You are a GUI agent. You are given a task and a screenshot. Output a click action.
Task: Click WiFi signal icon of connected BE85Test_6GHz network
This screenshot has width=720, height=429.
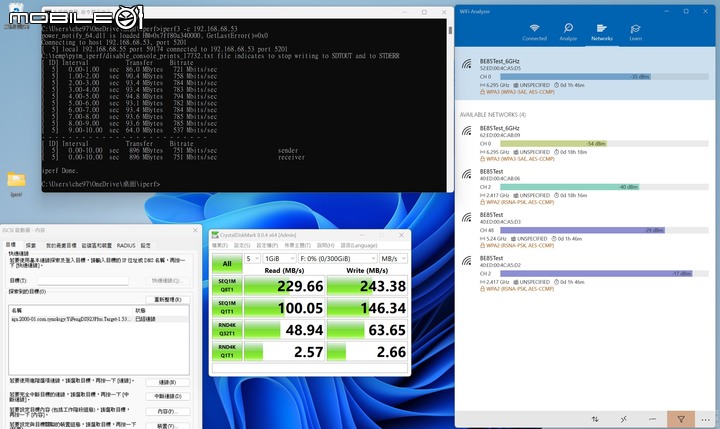(x=467, y=64)
